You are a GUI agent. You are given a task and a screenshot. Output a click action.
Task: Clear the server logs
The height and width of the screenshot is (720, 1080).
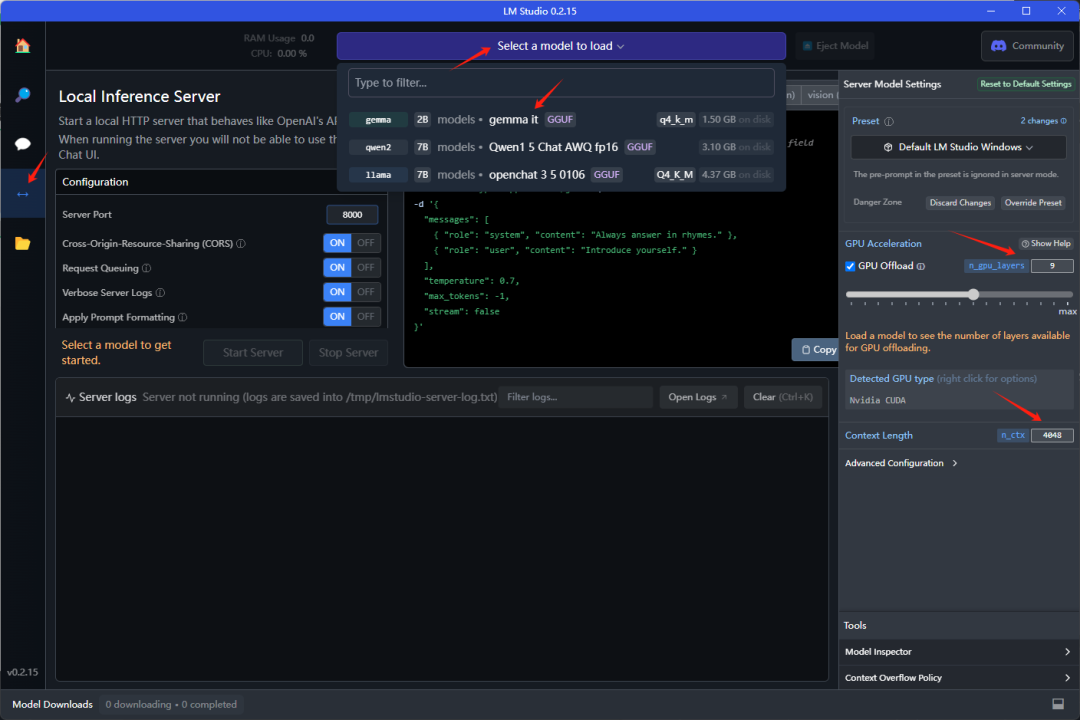(782, 398)
